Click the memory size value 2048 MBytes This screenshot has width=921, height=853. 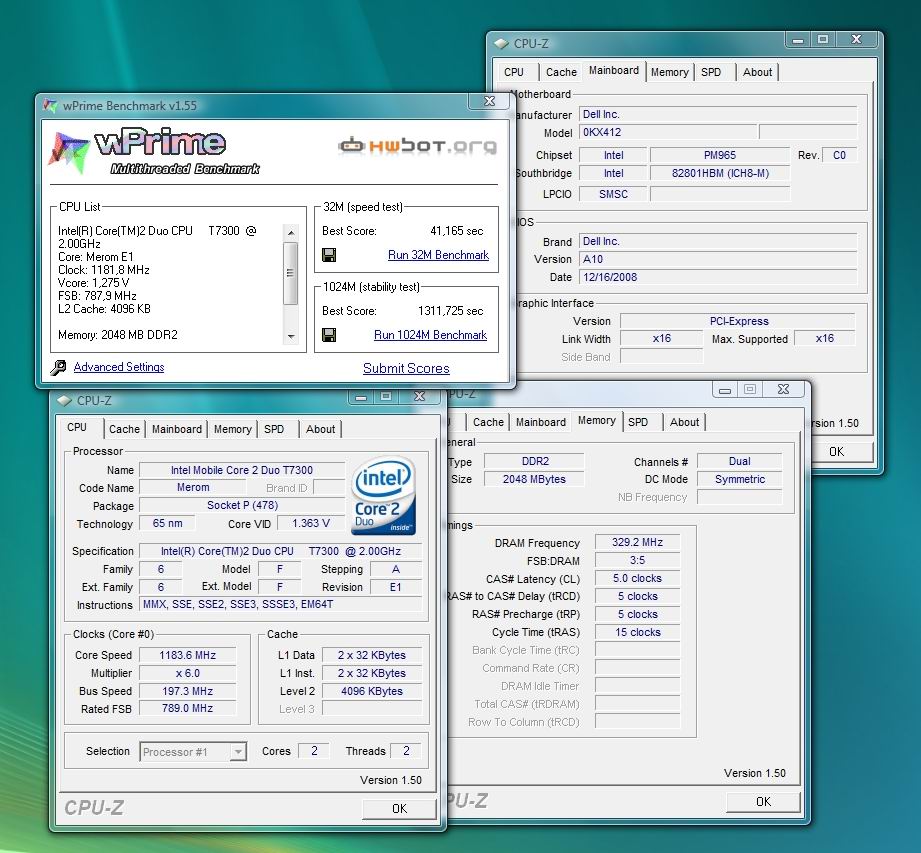[x=534, y=479]
